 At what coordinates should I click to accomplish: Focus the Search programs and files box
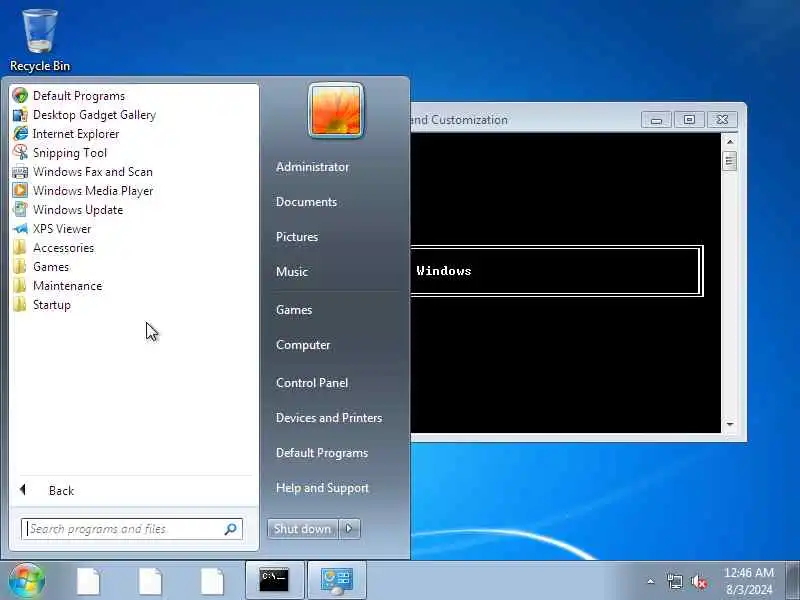coord(132,529)
